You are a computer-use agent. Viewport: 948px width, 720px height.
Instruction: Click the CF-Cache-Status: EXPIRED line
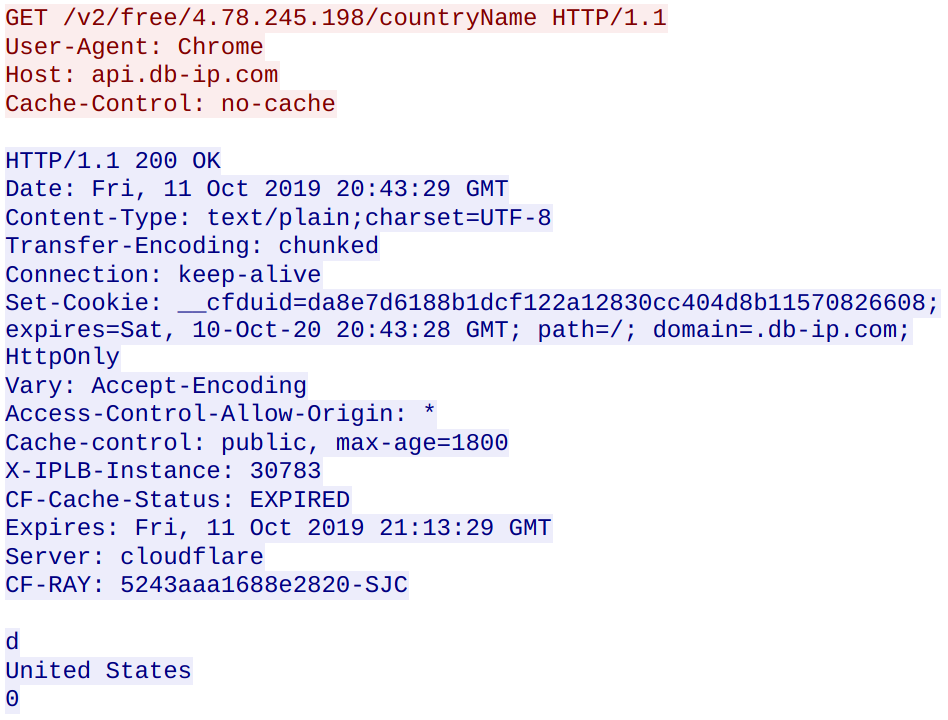click(x=178, y=500)
